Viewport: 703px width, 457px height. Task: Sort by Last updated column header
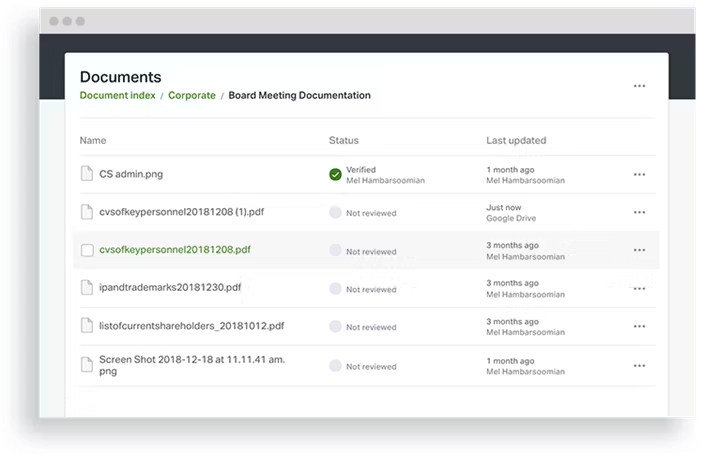[x=516, y=141]
